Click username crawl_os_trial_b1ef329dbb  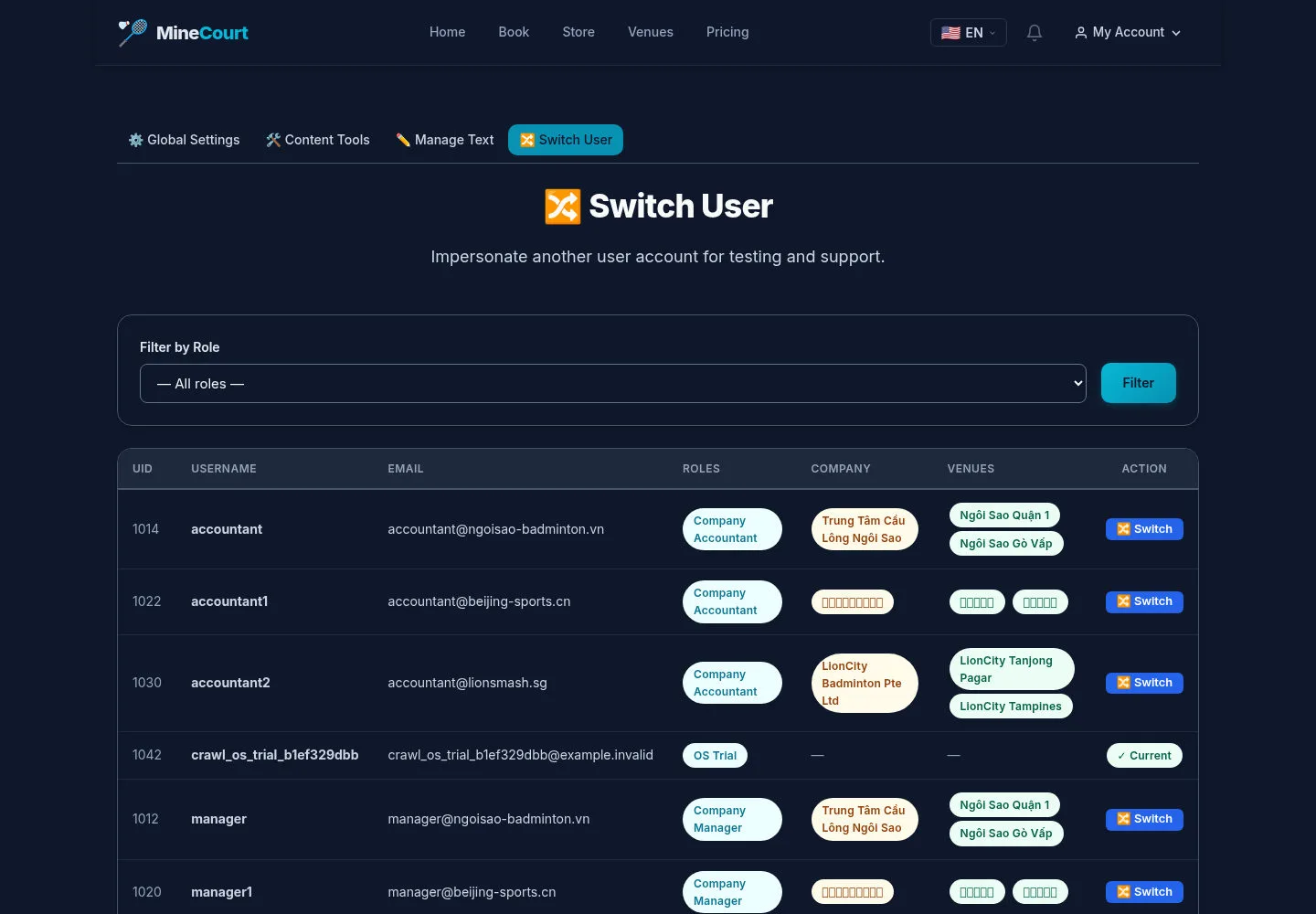(274, 755)
